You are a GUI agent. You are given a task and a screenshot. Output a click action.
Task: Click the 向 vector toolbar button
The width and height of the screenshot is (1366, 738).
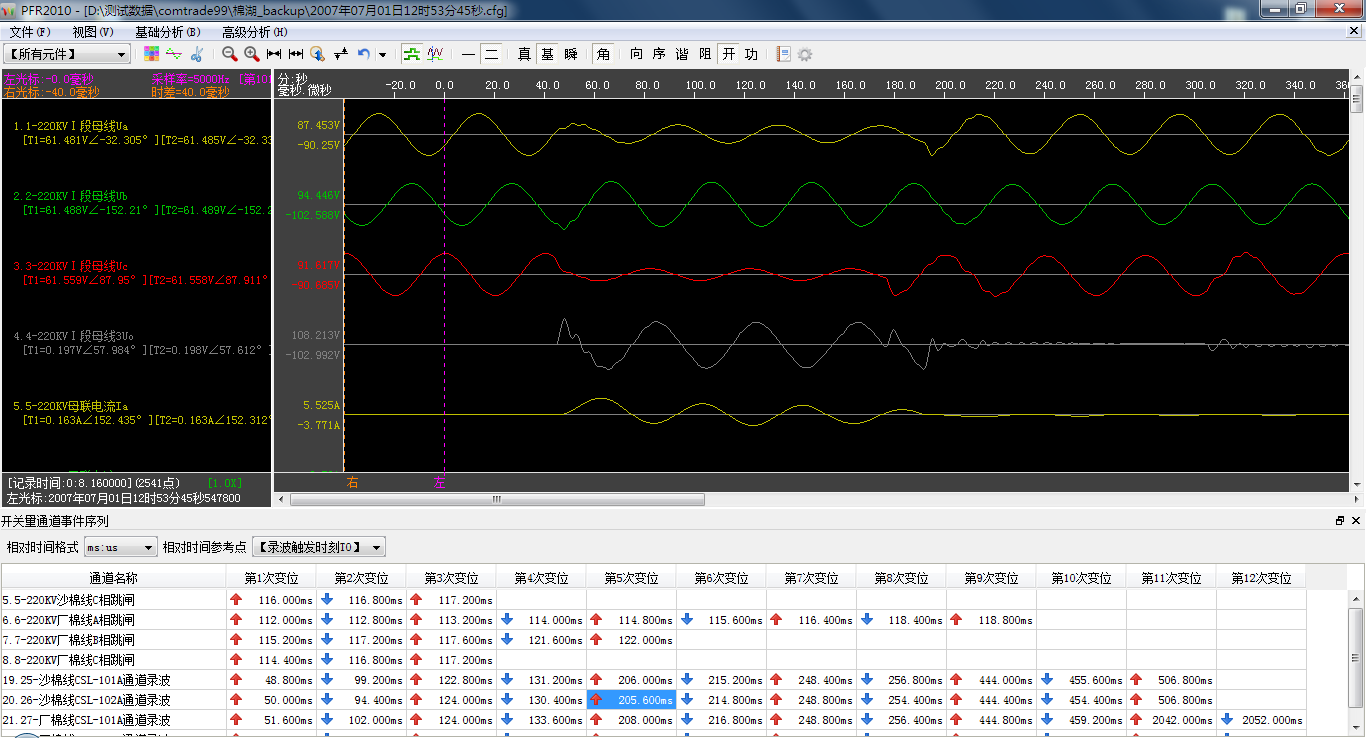point(636,54)
